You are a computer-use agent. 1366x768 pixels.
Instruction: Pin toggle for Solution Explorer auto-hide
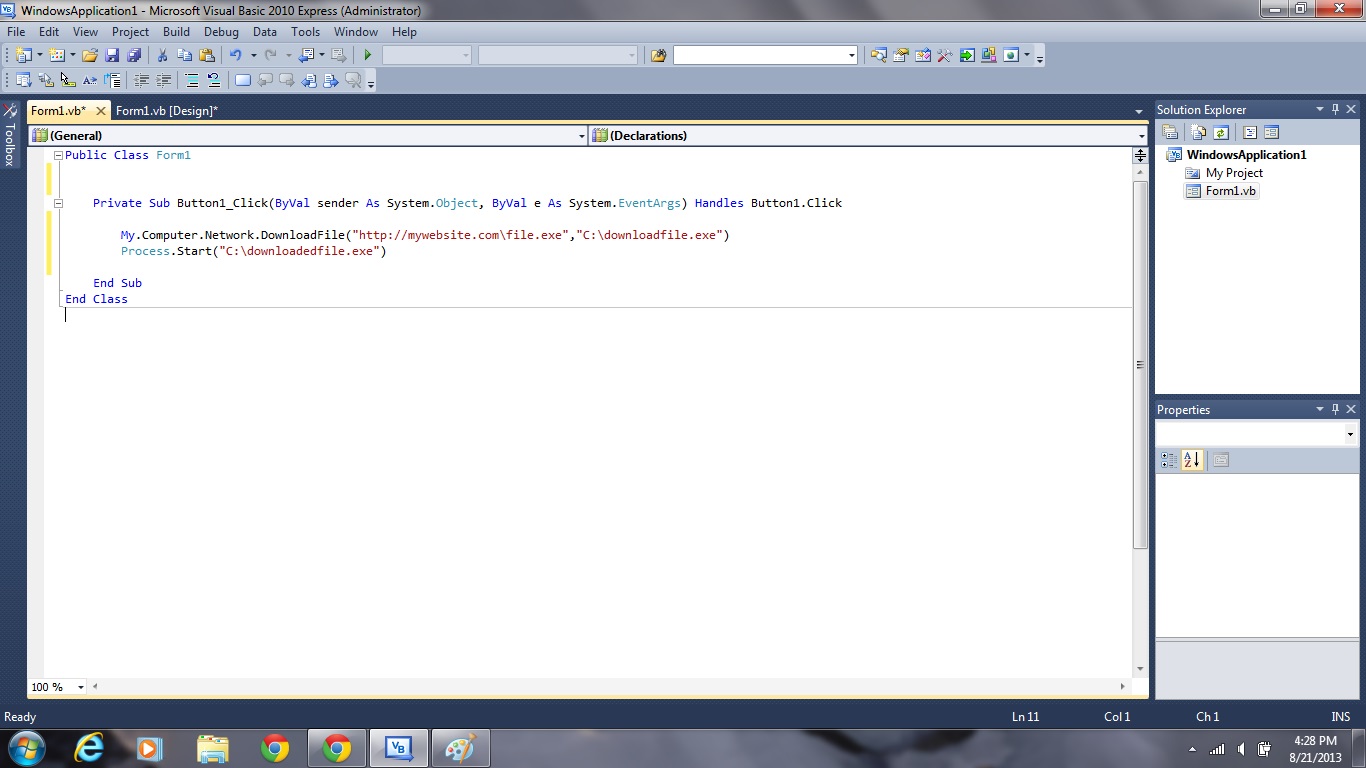tap(1335, 109)
